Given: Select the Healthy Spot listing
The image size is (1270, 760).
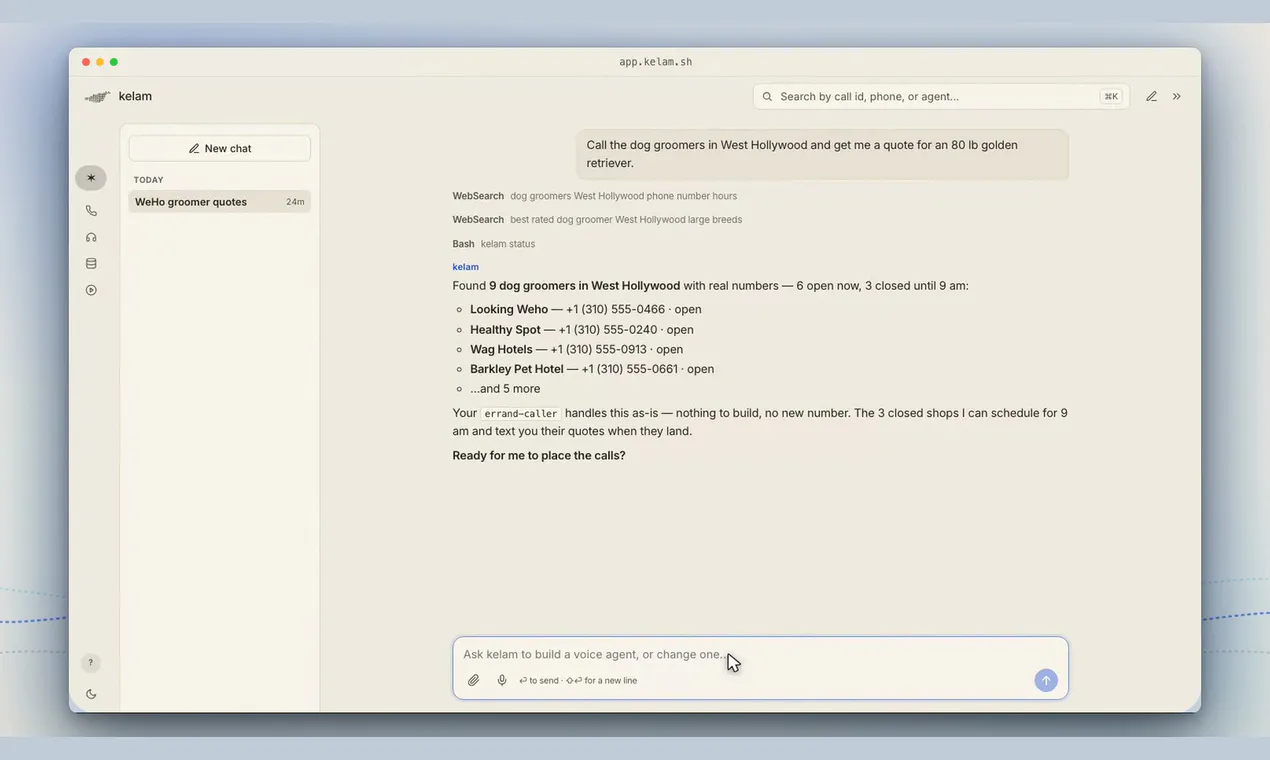Looking at the screenshot, I should (x=582, y=330).
